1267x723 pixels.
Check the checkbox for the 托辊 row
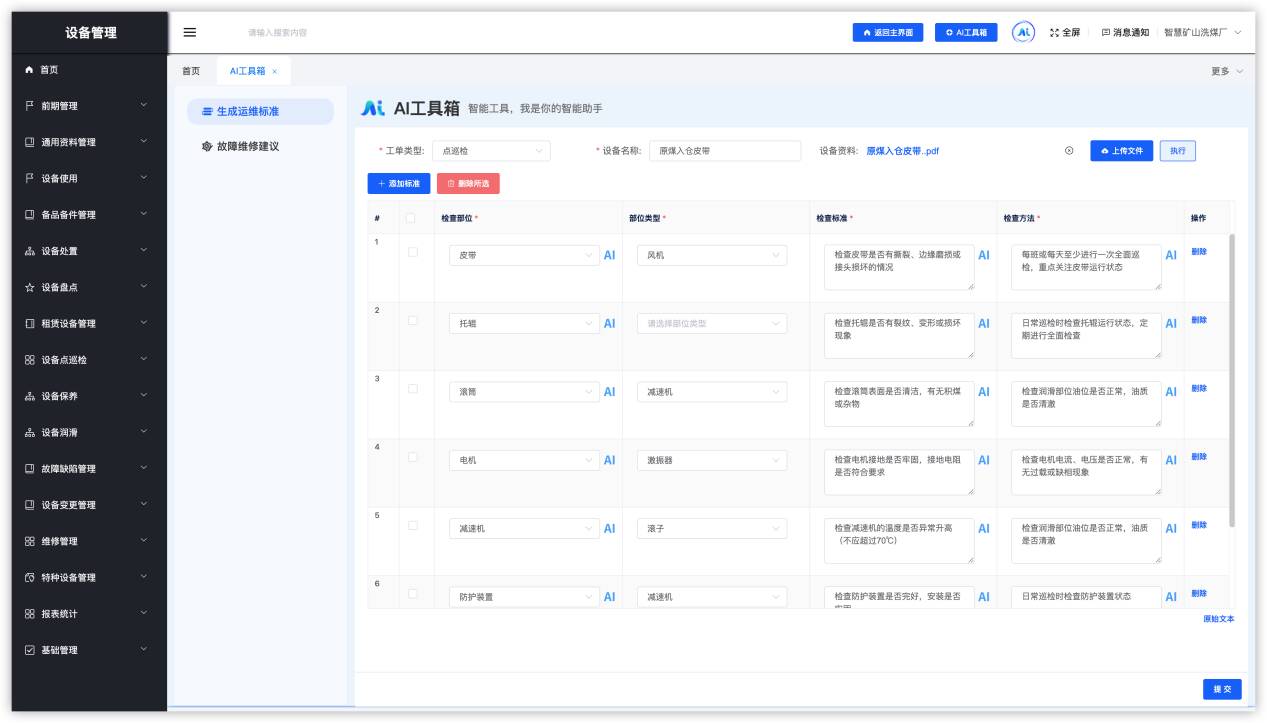[x=413, y=320]
